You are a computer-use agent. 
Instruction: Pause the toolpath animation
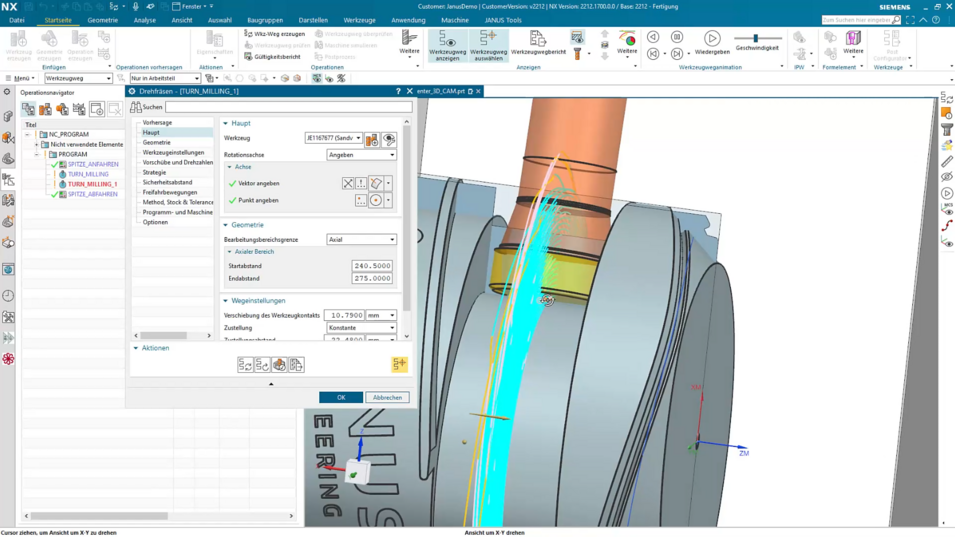coord(677,37)
